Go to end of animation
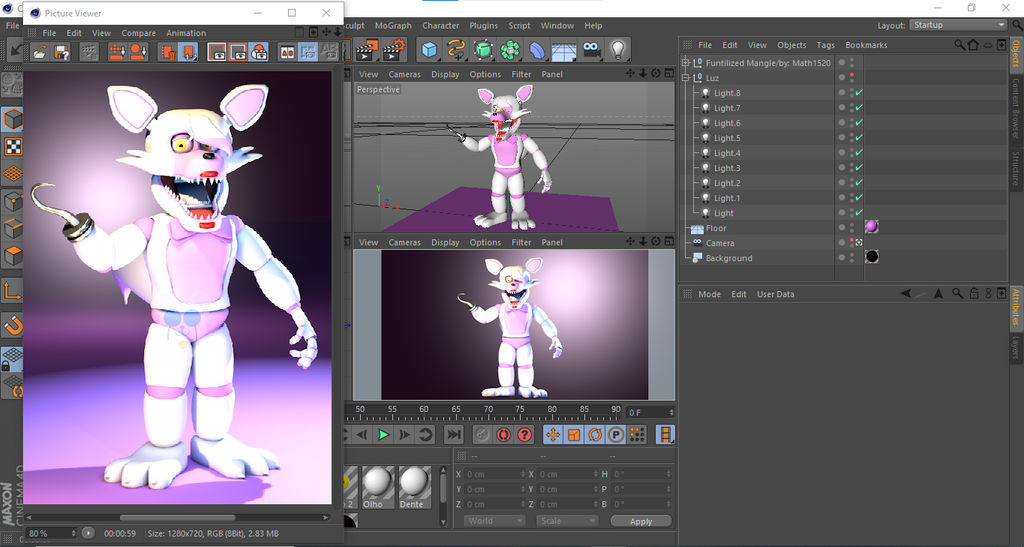 pos(453,434)
